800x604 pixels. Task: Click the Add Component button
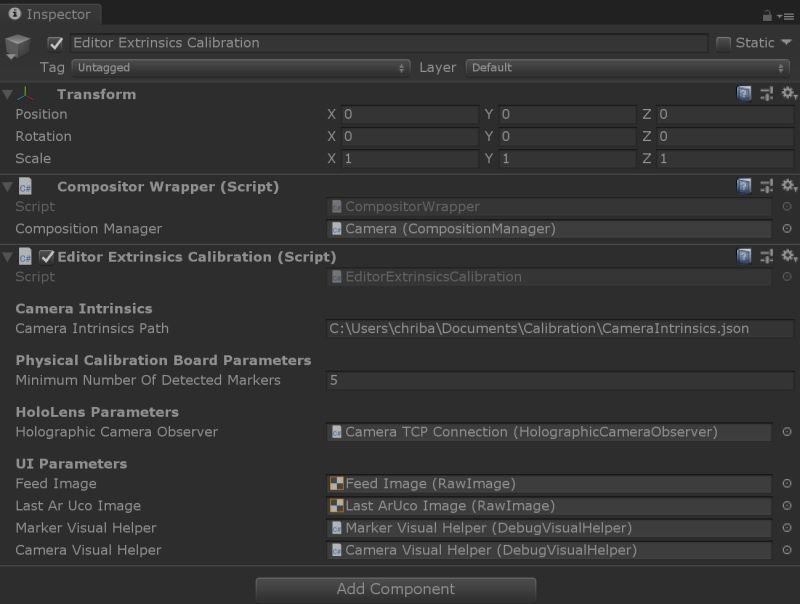tap(395, 589)
